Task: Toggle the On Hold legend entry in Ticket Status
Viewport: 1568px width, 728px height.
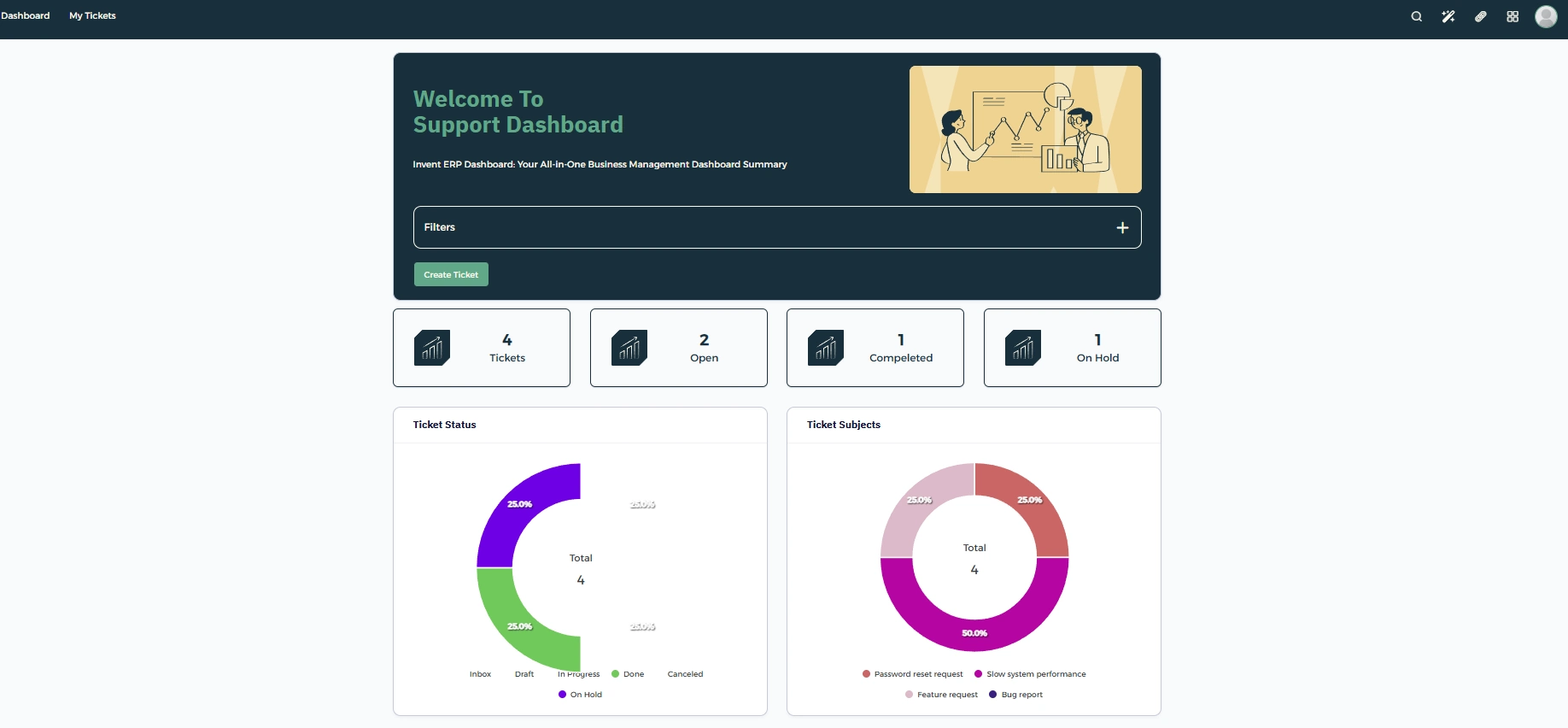Action: point(580,695)
